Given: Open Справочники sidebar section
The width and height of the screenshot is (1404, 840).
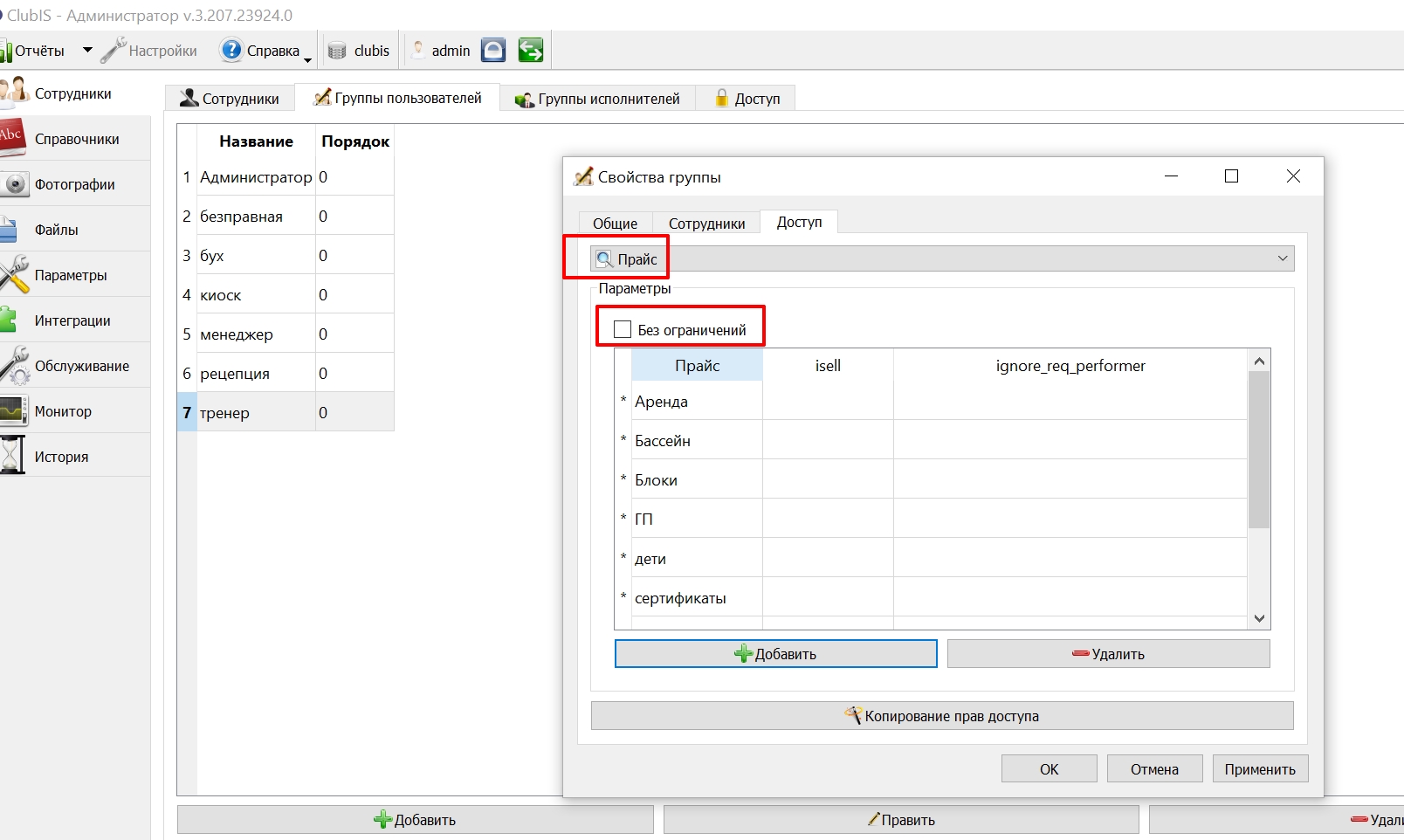Looking at the screenshot, I should [74, 139].
